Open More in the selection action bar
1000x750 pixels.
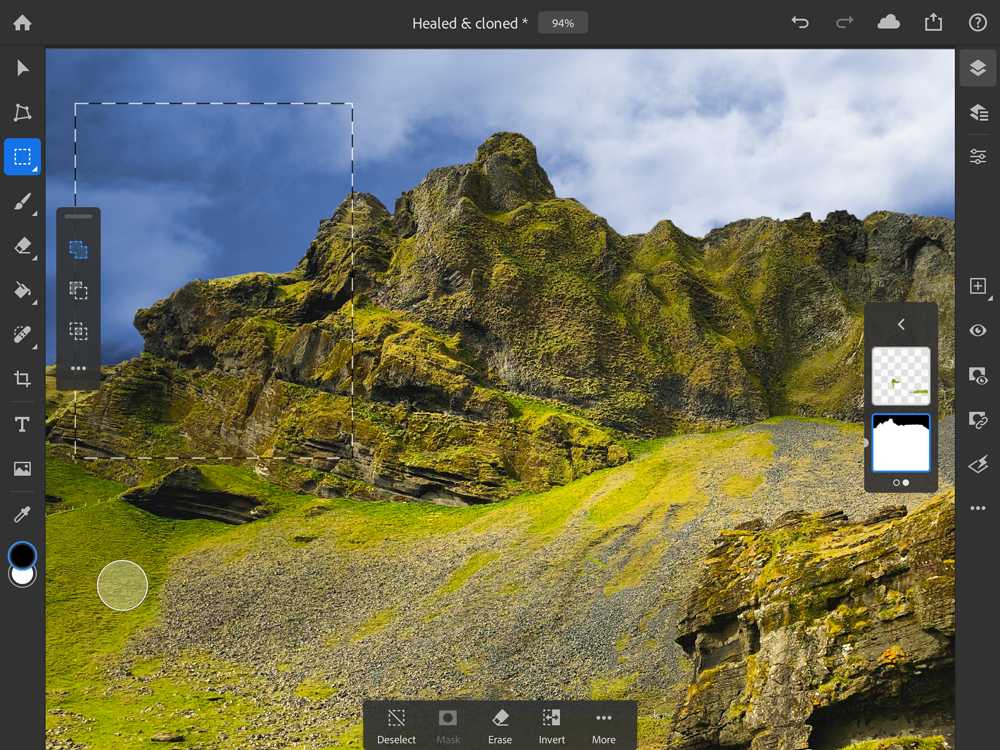point(603,726)
